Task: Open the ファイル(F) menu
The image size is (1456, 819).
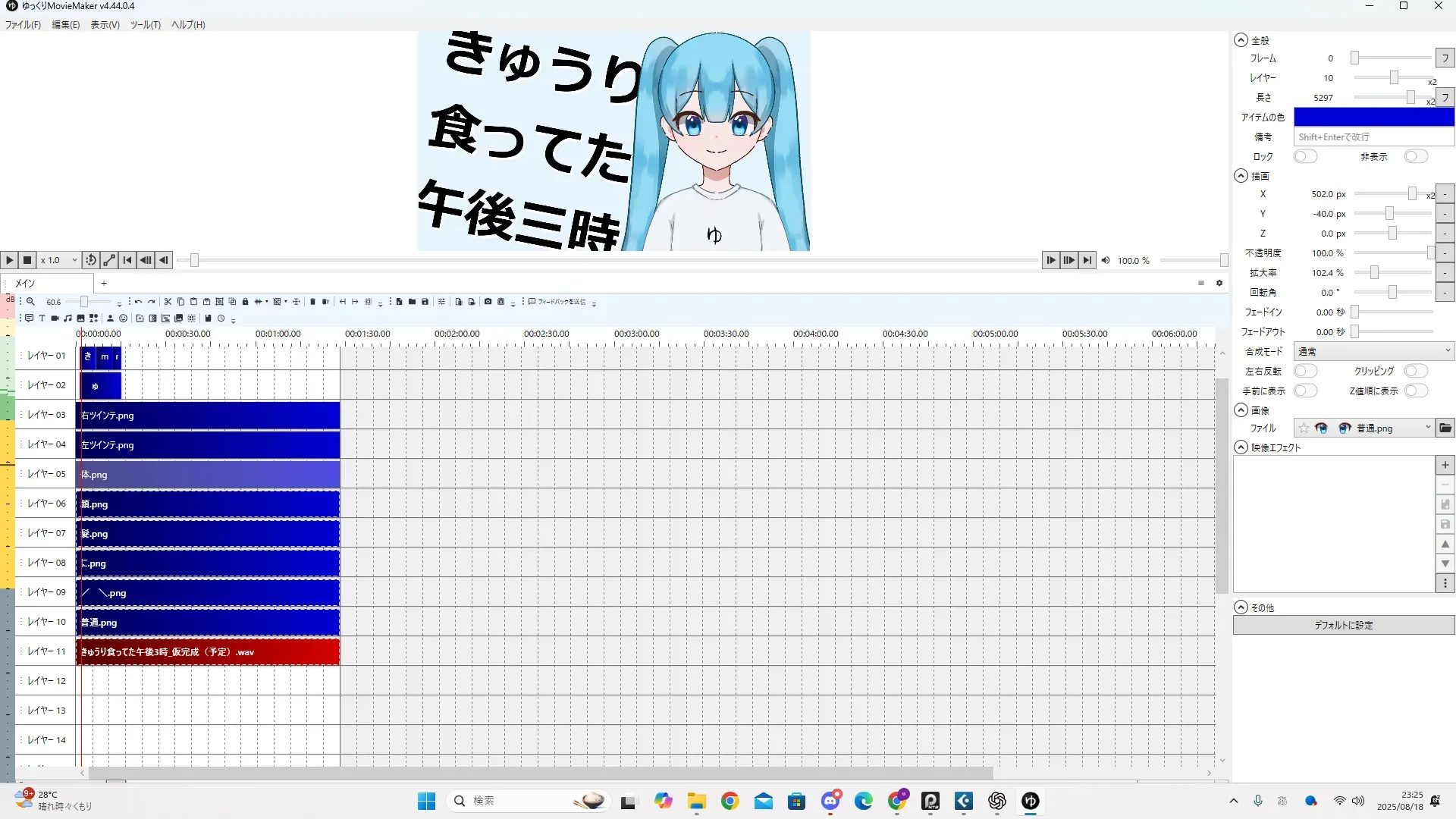Action: [23, 24]
